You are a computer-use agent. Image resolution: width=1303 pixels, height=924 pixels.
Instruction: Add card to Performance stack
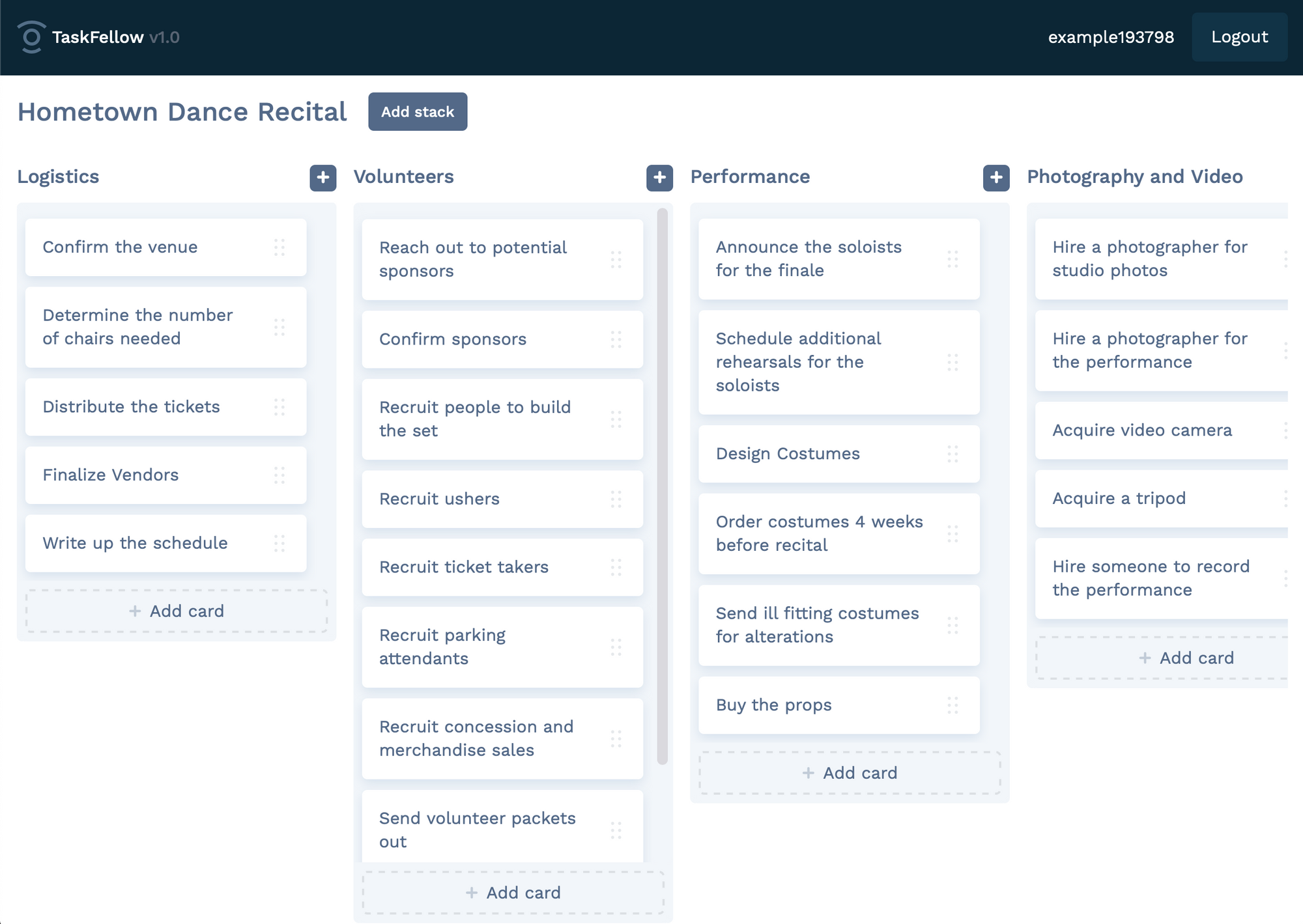coord(850,773)
